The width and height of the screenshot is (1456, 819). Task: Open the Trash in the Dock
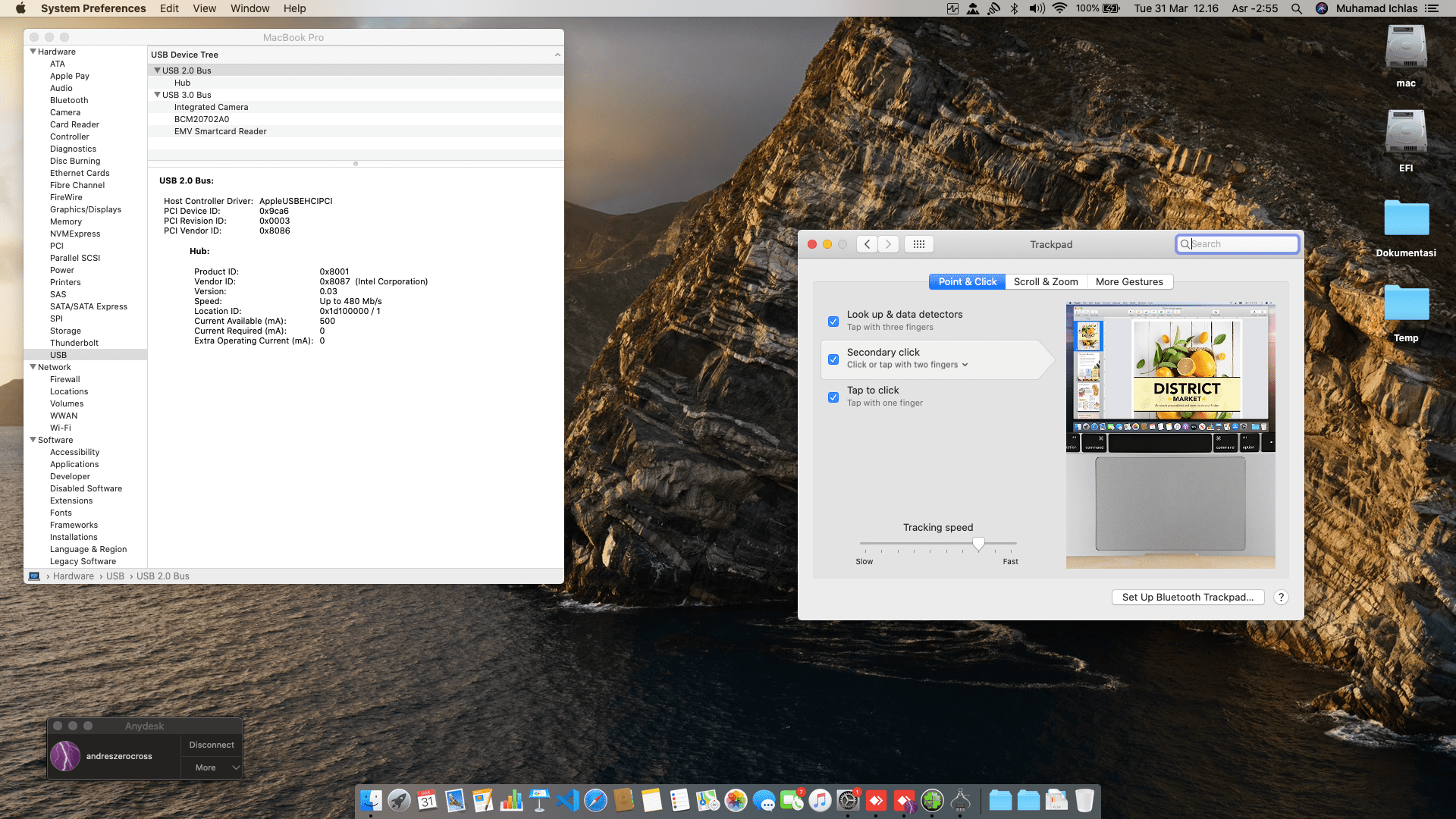pos(1084,801)
